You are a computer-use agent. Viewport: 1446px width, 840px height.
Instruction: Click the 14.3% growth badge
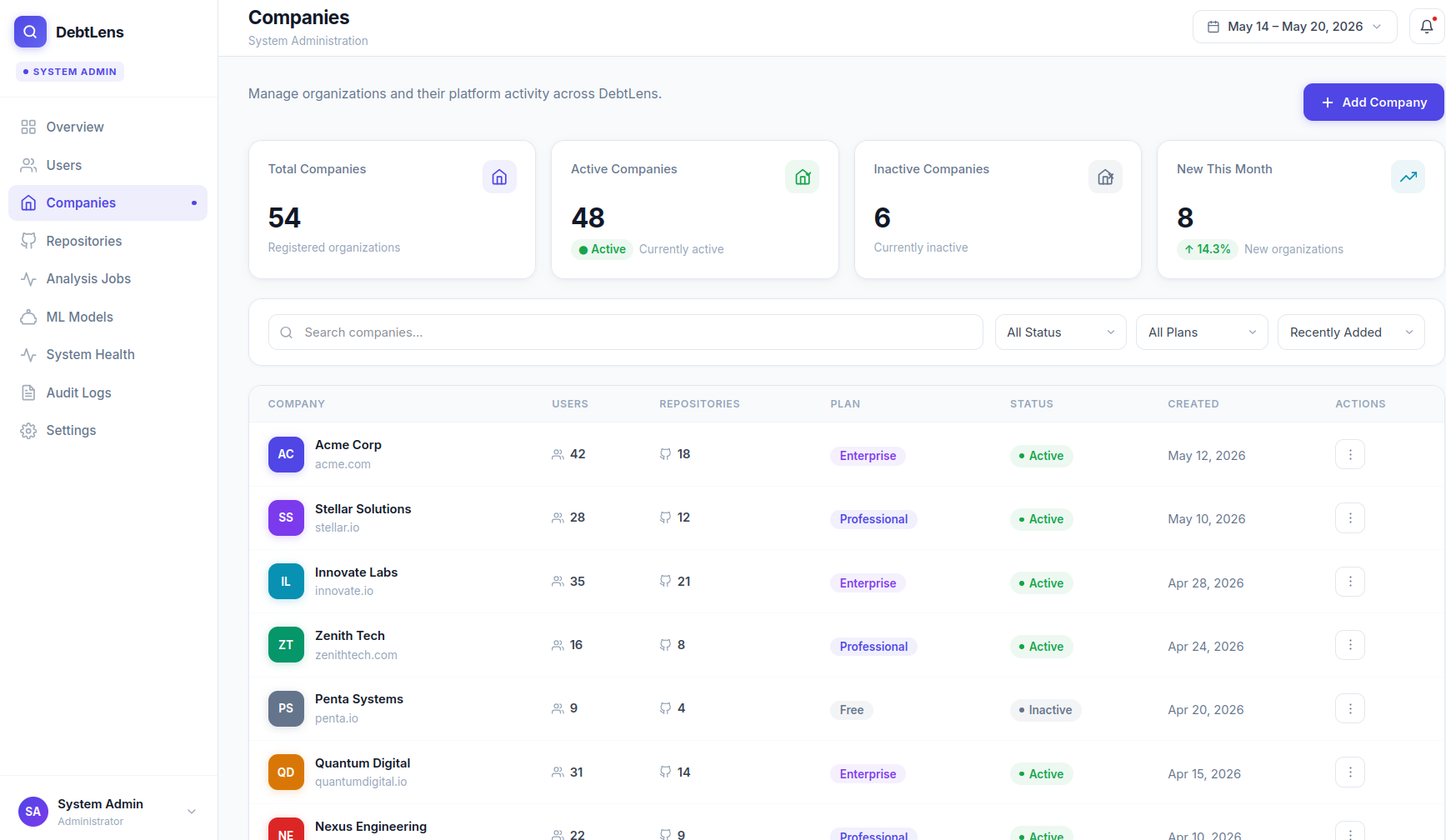[1207, 249]
